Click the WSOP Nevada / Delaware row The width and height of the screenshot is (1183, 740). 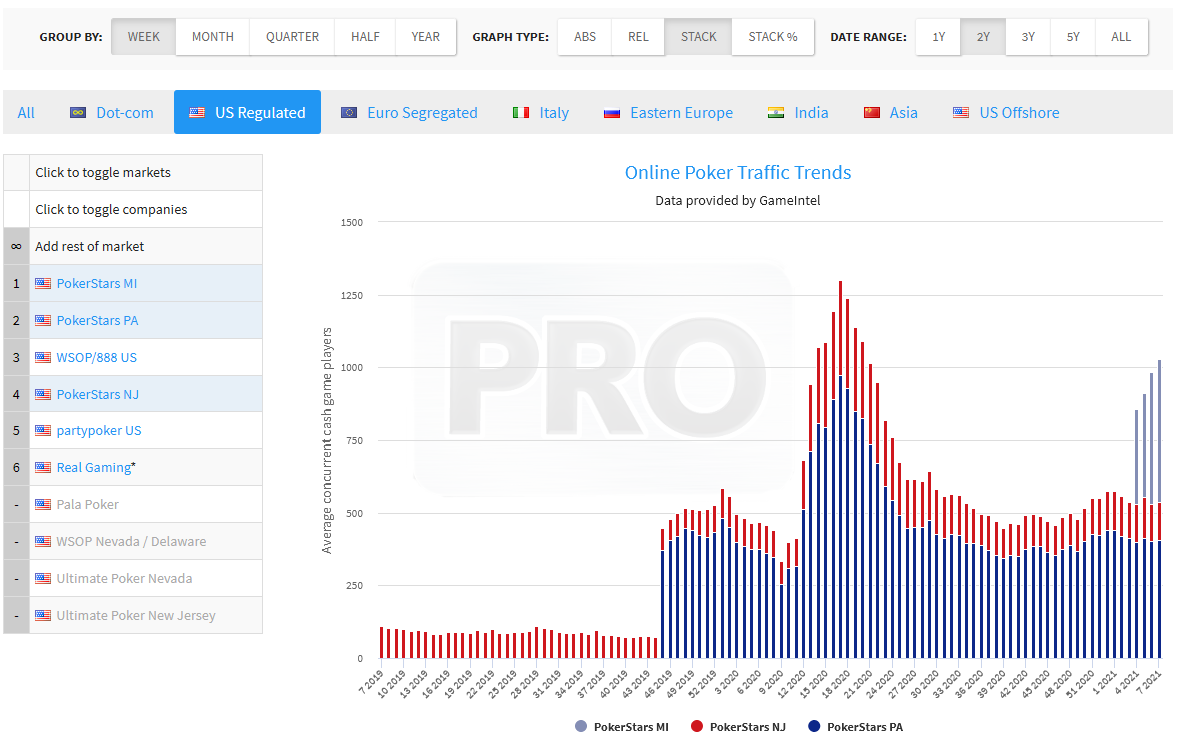(x=133, y=542)
